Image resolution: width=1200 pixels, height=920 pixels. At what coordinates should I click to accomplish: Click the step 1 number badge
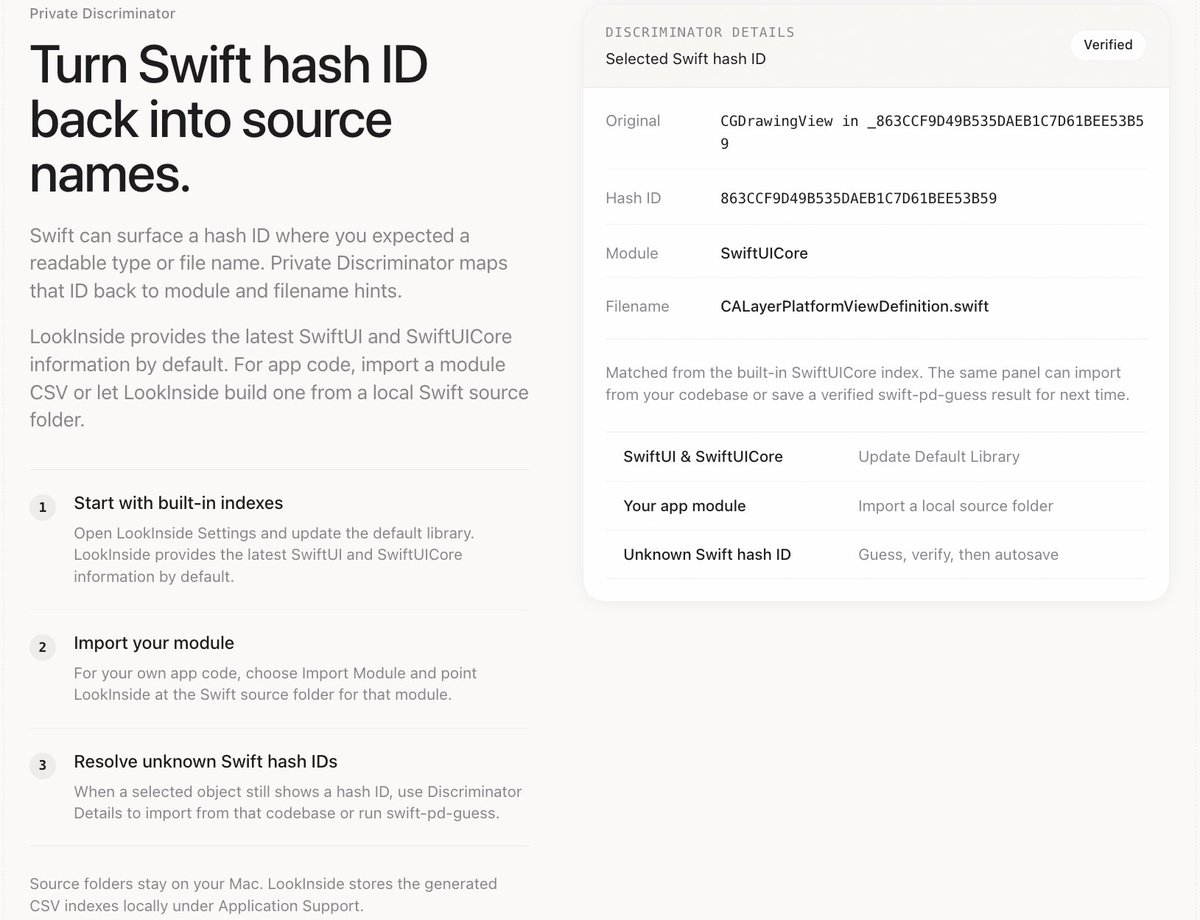(x=42, y=507)
